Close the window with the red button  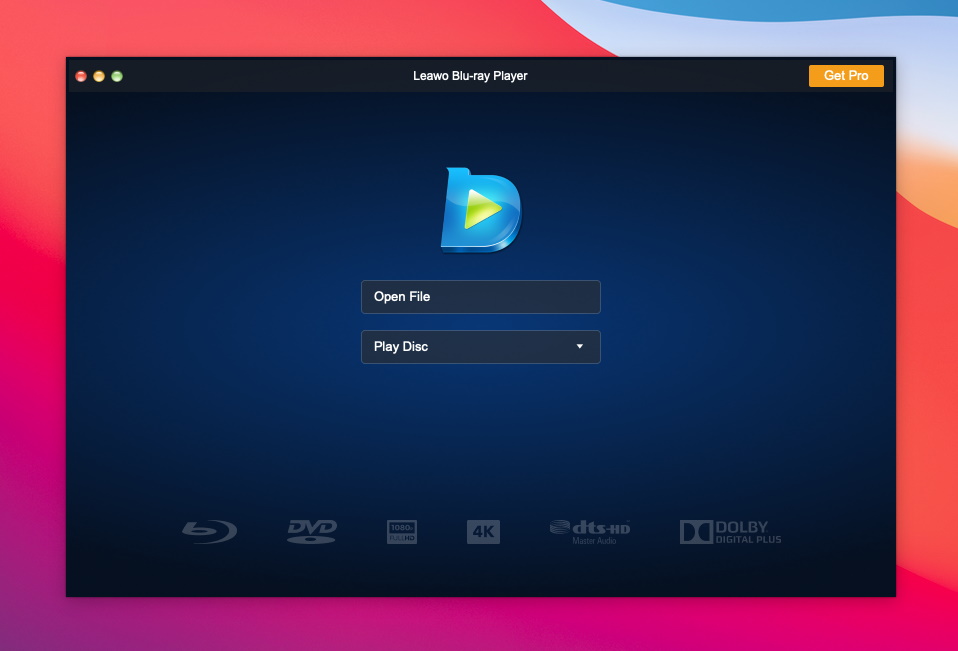81,76
